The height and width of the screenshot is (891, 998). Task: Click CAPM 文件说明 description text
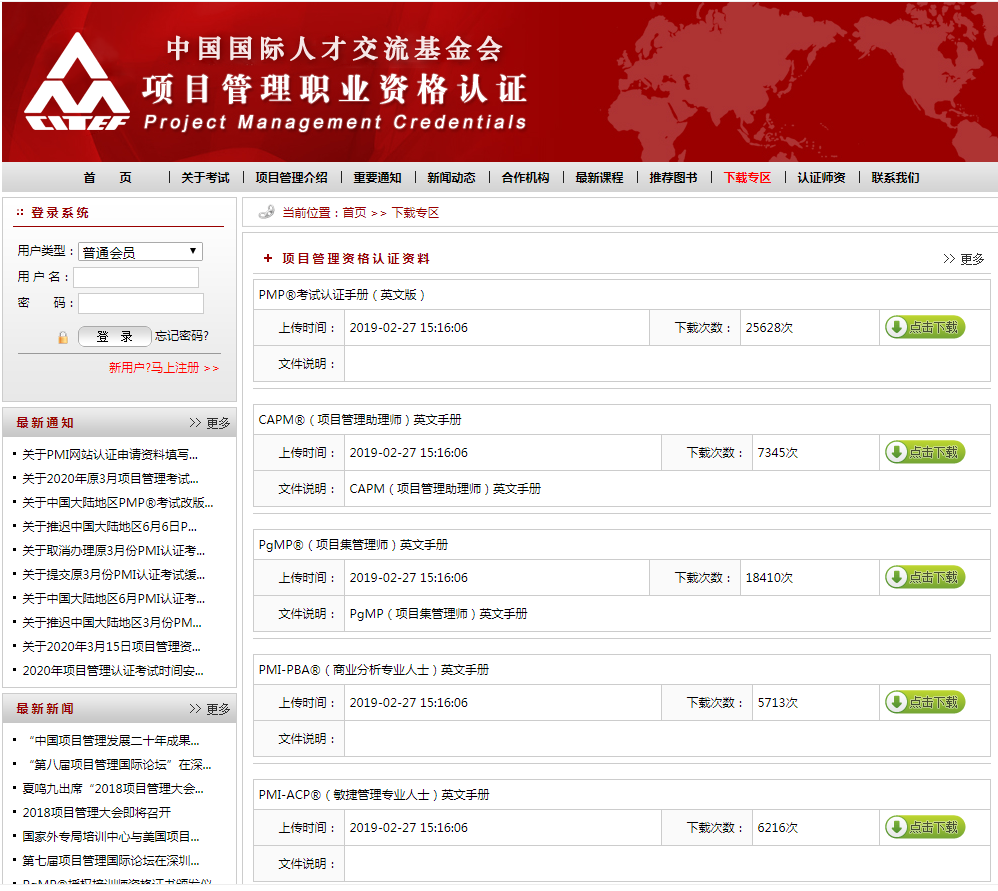pos(445,489)
